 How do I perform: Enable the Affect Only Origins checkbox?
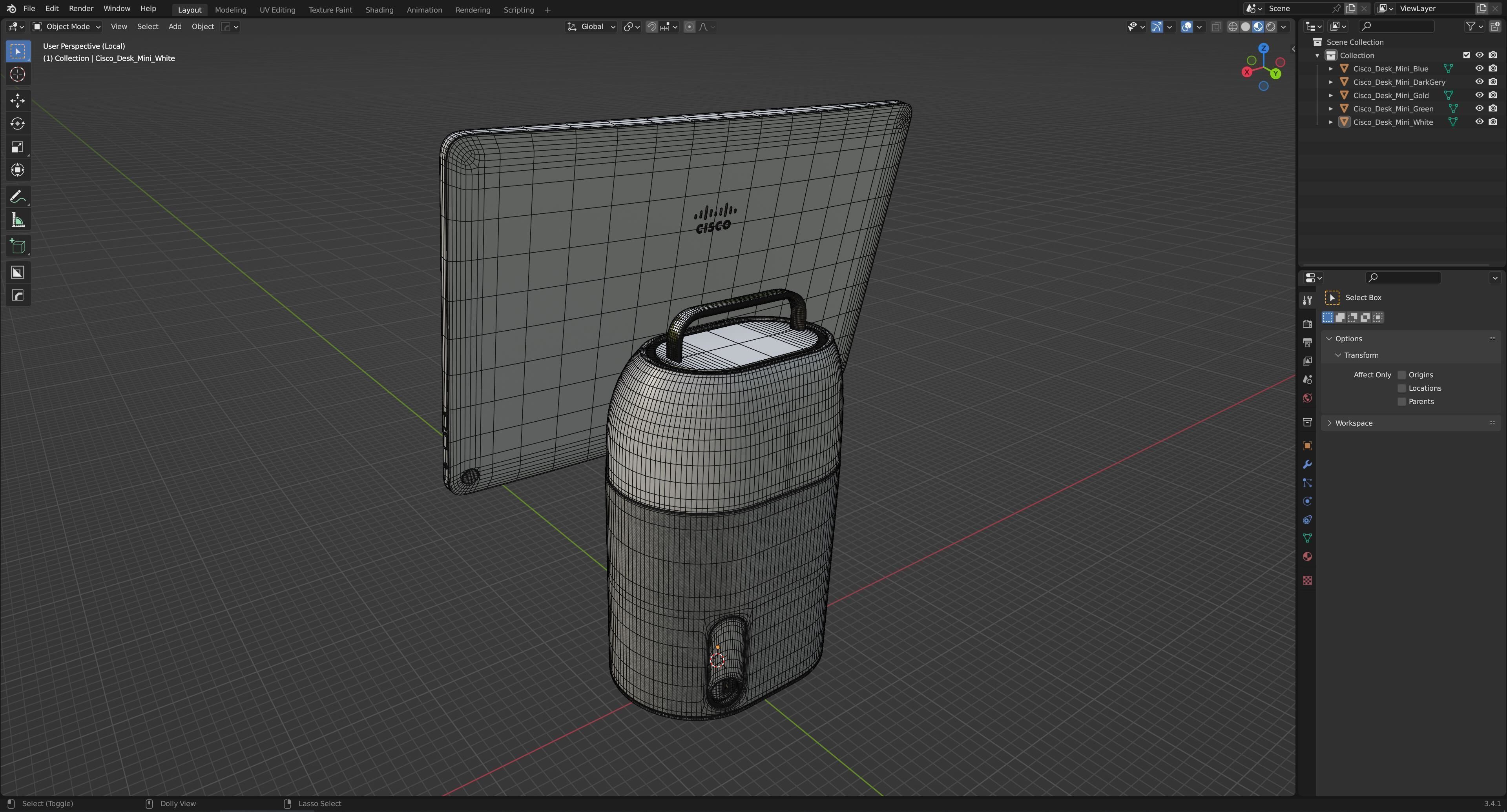click(1402, 375)
